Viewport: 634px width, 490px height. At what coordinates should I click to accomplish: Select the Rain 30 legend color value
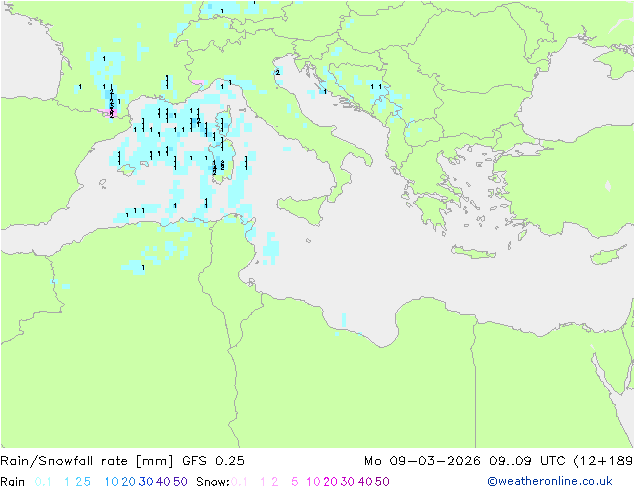pyautogui.click(x=146, y=482)
